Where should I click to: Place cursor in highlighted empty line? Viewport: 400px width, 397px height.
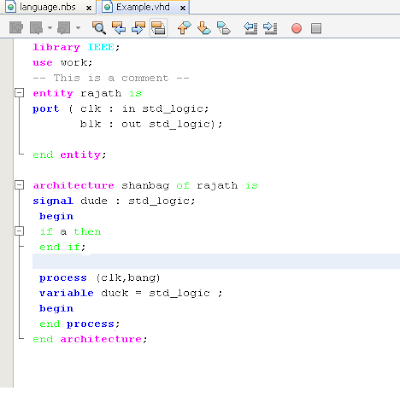click(x=216, y=261)
